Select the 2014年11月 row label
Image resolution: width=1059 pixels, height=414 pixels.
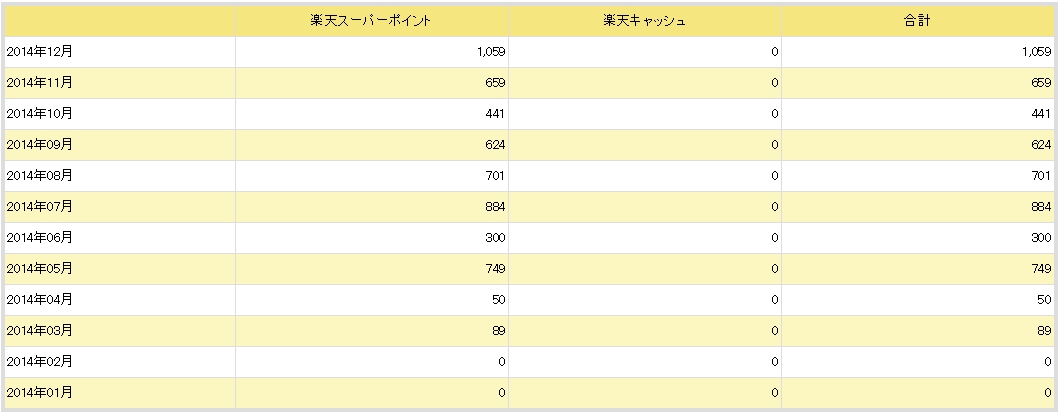[39, 83]
